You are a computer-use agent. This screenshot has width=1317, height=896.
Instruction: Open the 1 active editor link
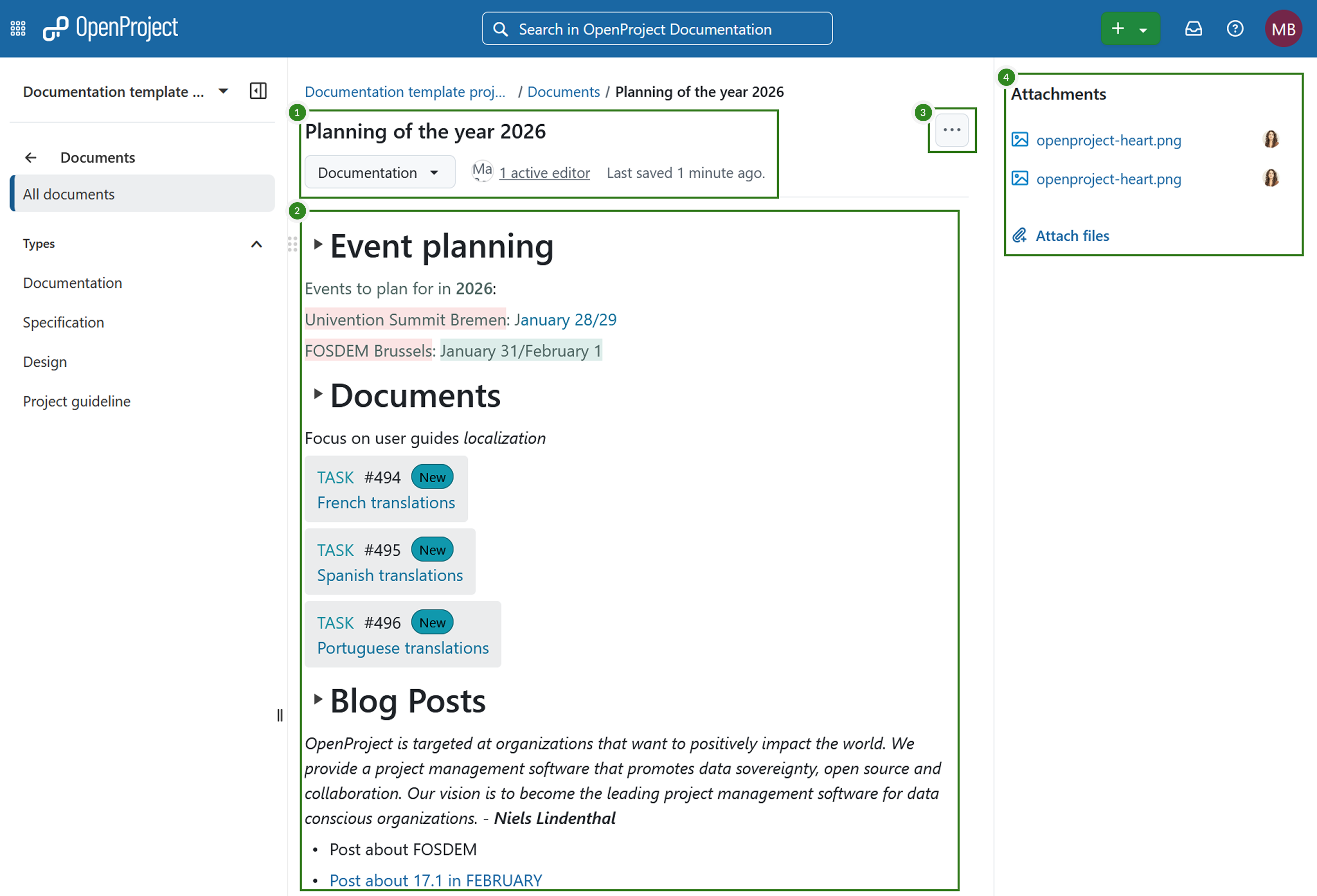pos(544,173)
